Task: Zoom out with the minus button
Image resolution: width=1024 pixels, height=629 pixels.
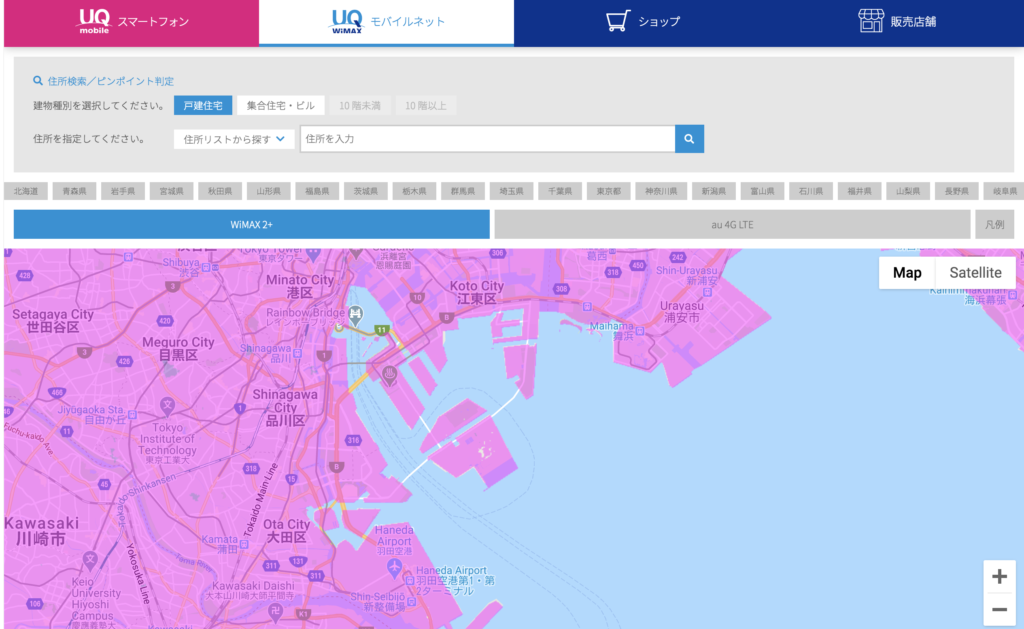Action: point(999,610)
